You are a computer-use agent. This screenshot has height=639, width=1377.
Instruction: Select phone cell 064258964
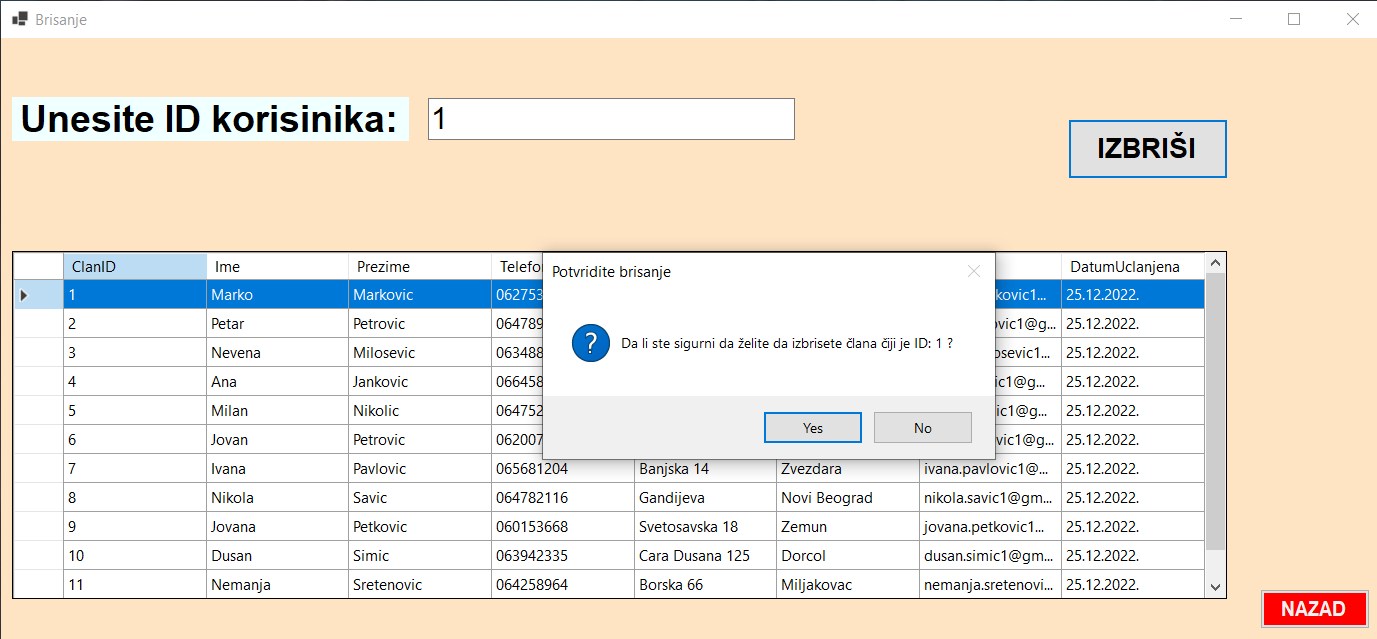[x=563, y=585]
